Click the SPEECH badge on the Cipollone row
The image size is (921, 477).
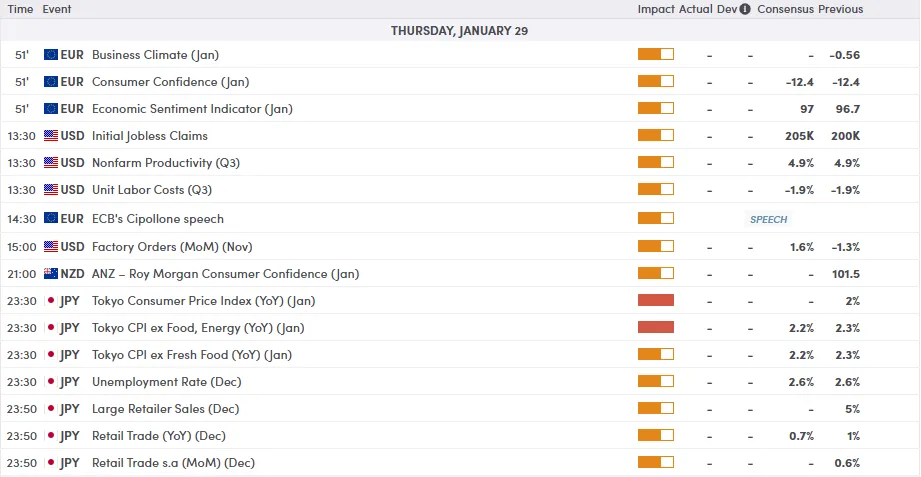768,219
